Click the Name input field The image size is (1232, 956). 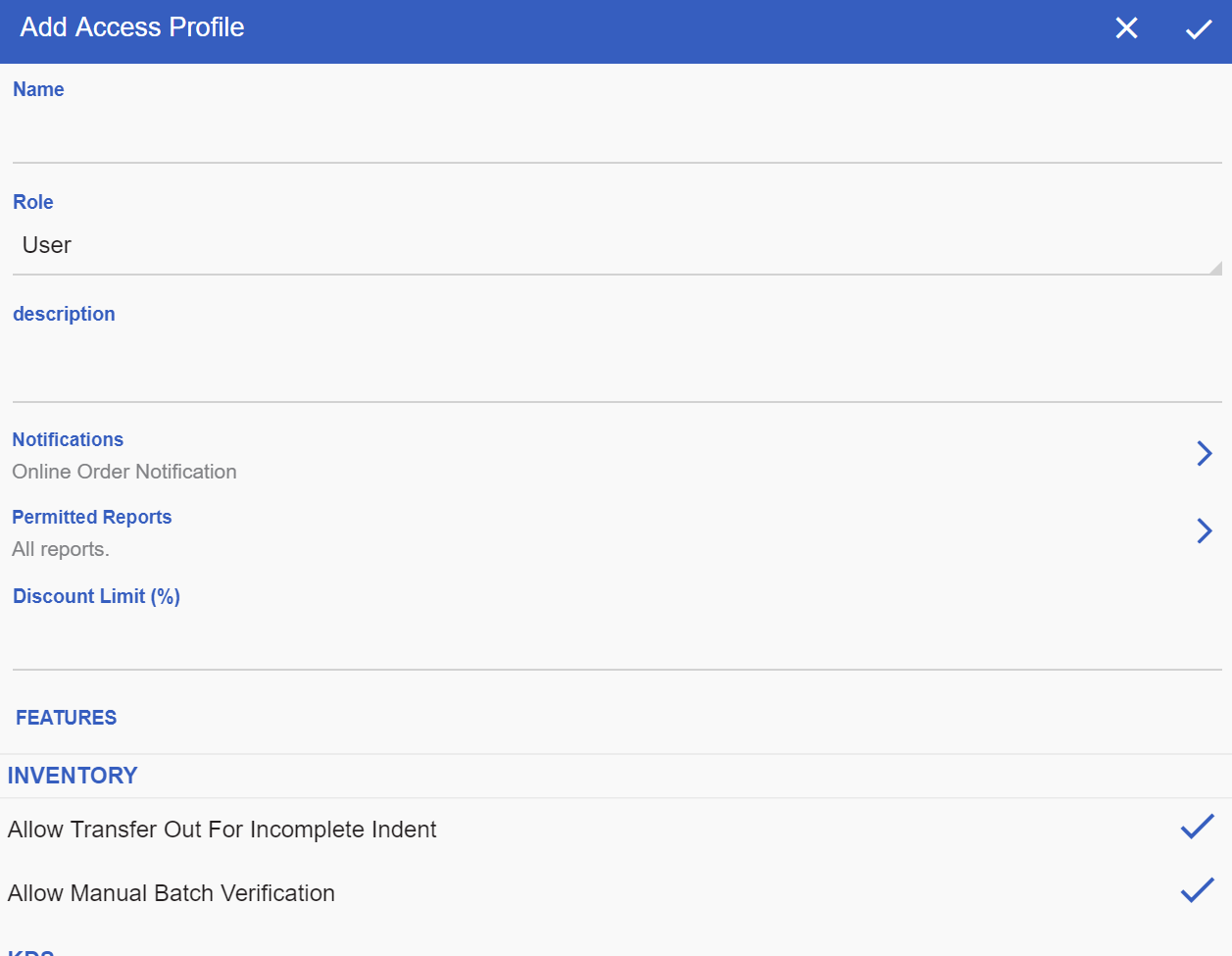point(616,135)
